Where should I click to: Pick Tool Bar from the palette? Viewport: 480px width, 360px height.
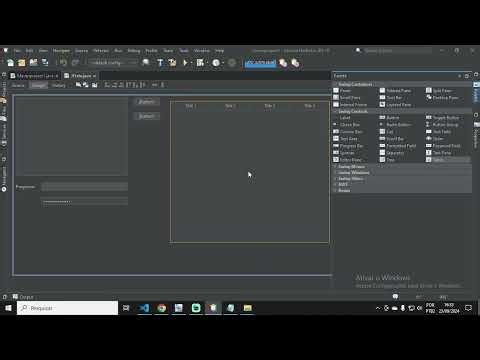pos(391,98)
